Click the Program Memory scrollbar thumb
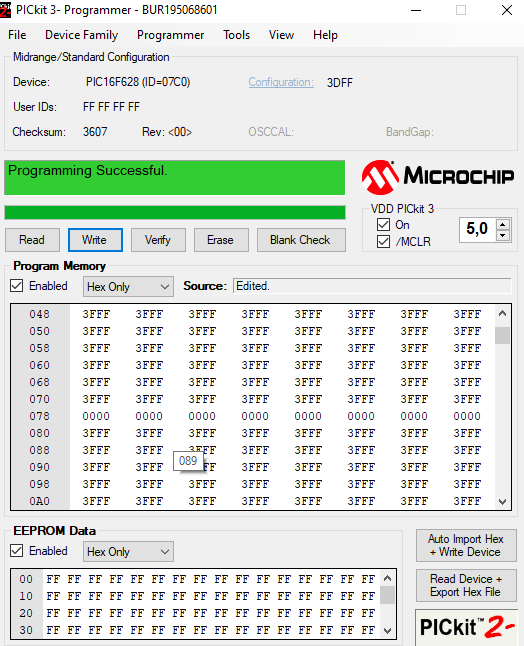 pyautogui.click(x=502, y=335)
